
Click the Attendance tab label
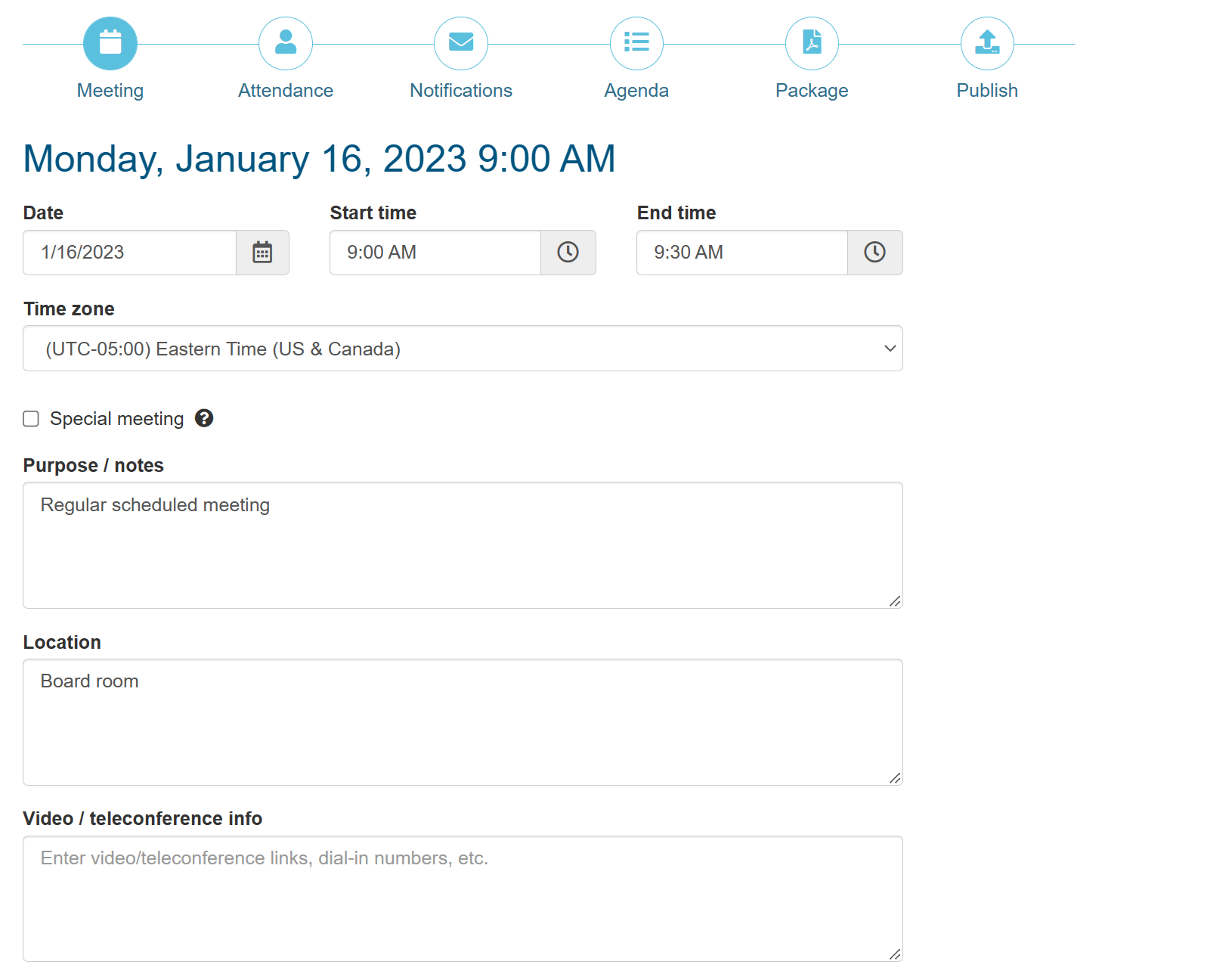286,91
